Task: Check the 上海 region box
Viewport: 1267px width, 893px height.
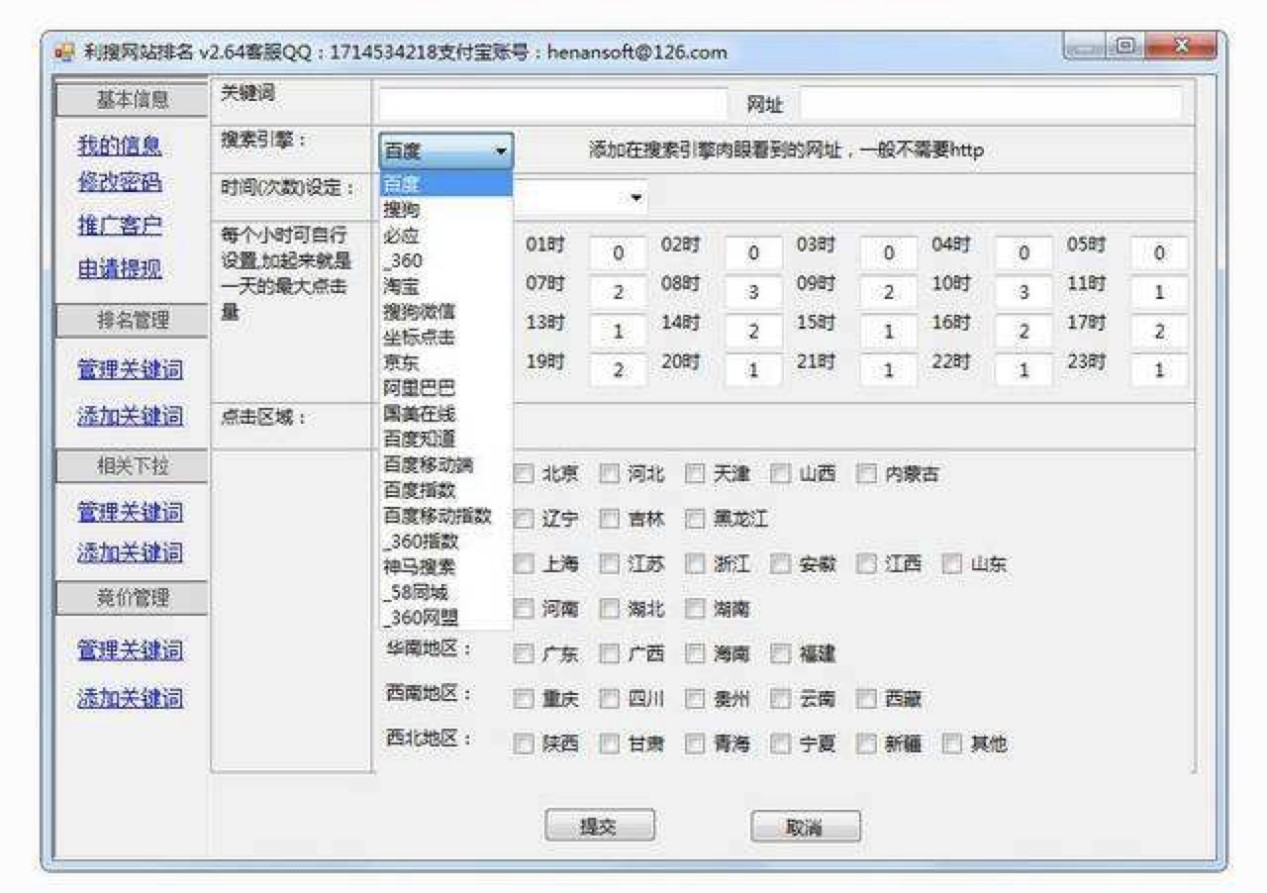Action: pos(522,565)
